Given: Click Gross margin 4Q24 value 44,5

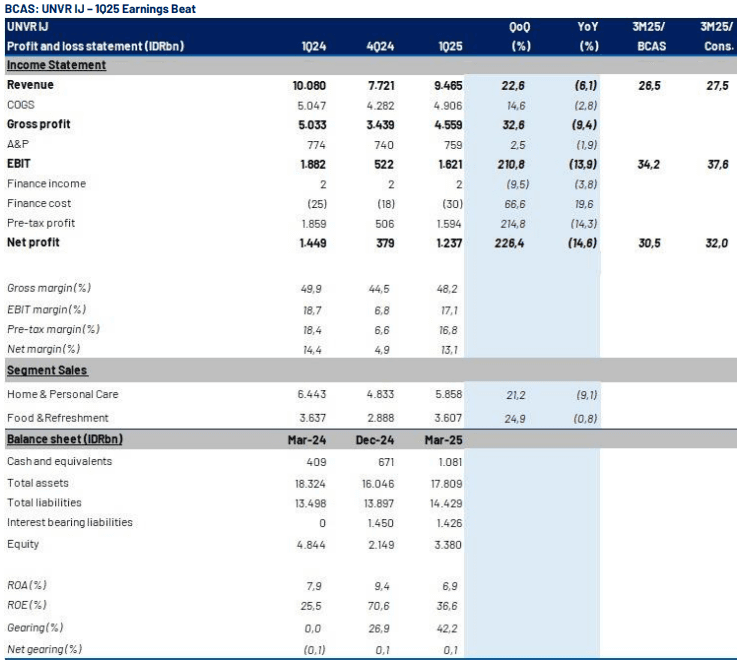Looking at the screenshot, I should coord(379,289).
